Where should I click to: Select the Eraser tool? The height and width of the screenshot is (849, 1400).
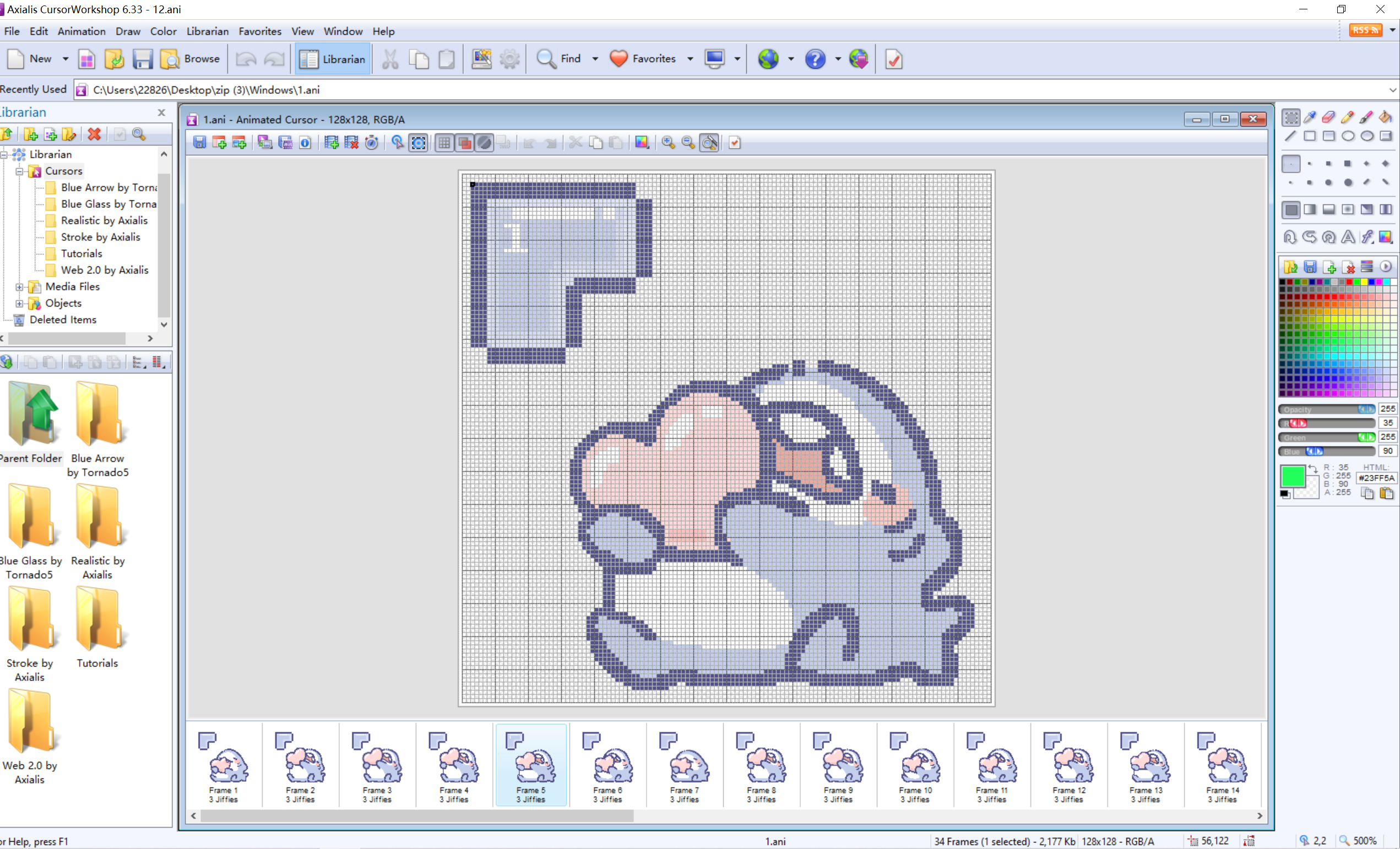(1328, 118)
